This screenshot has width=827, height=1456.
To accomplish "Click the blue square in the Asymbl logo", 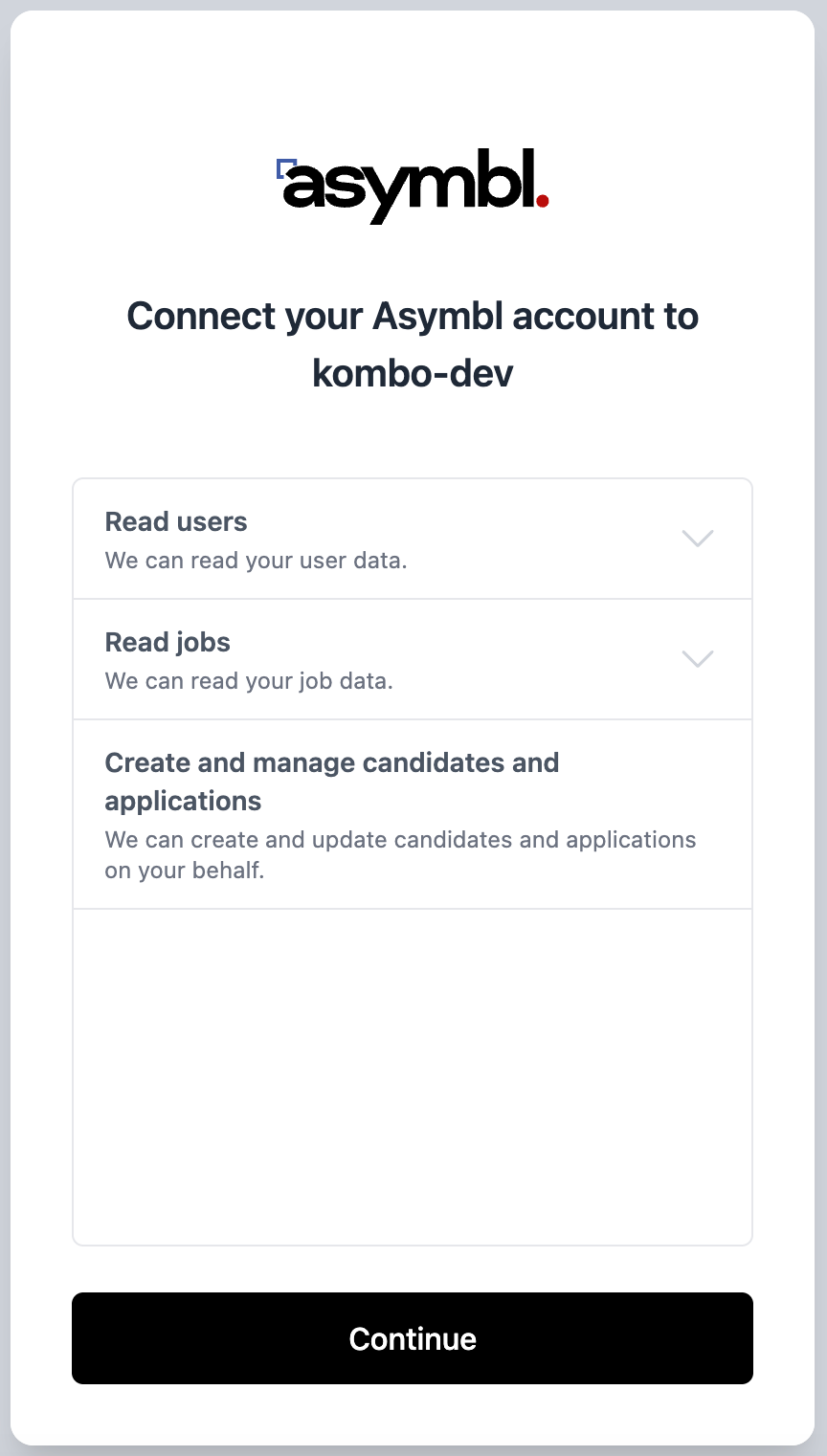I will click(x=283, y=168).
